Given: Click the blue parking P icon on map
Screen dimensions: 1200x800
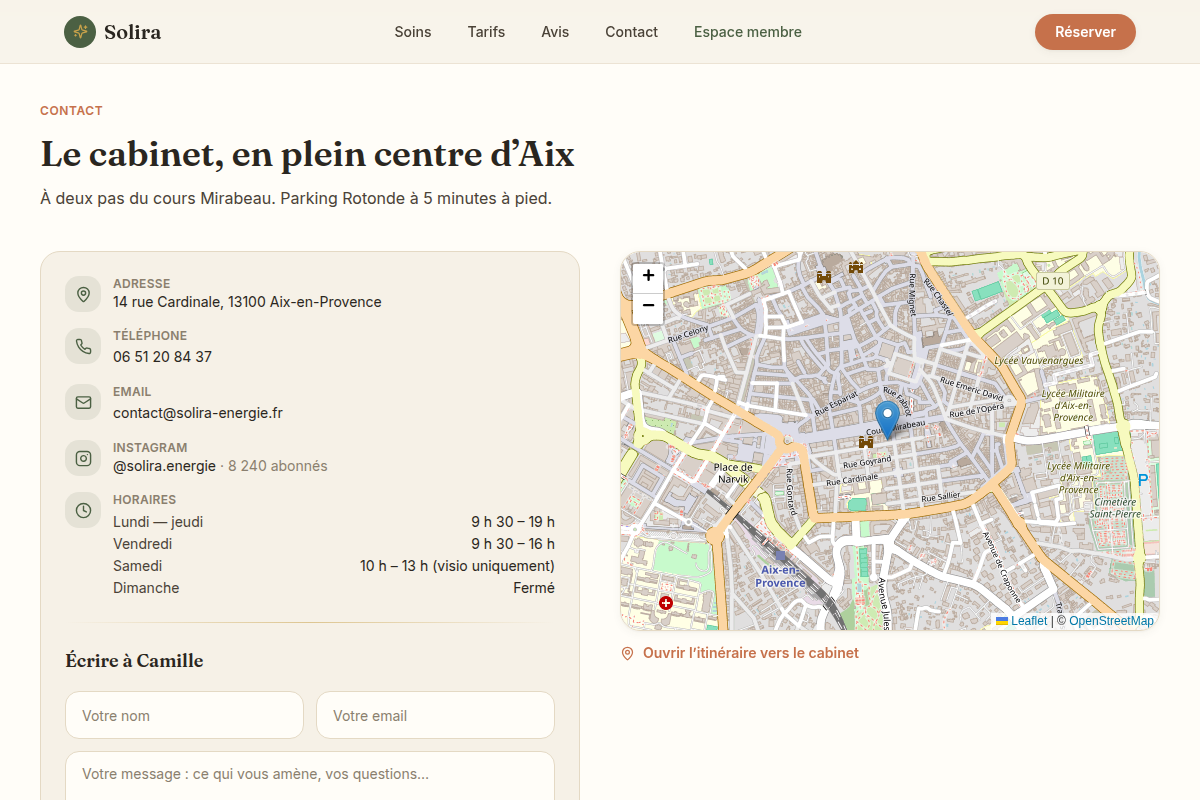Looking at the screenshot, I should tap(1143, 480).
